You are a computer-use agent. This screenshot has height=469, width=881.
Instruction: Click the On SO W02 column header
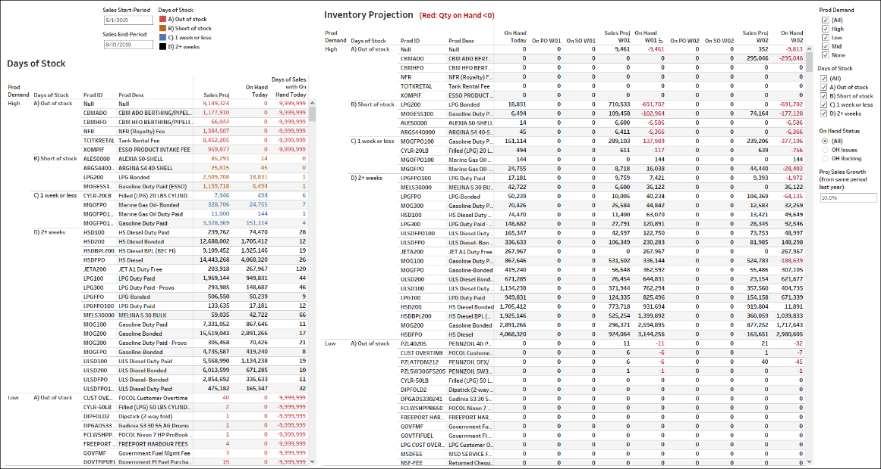click(x=720, y=40)
